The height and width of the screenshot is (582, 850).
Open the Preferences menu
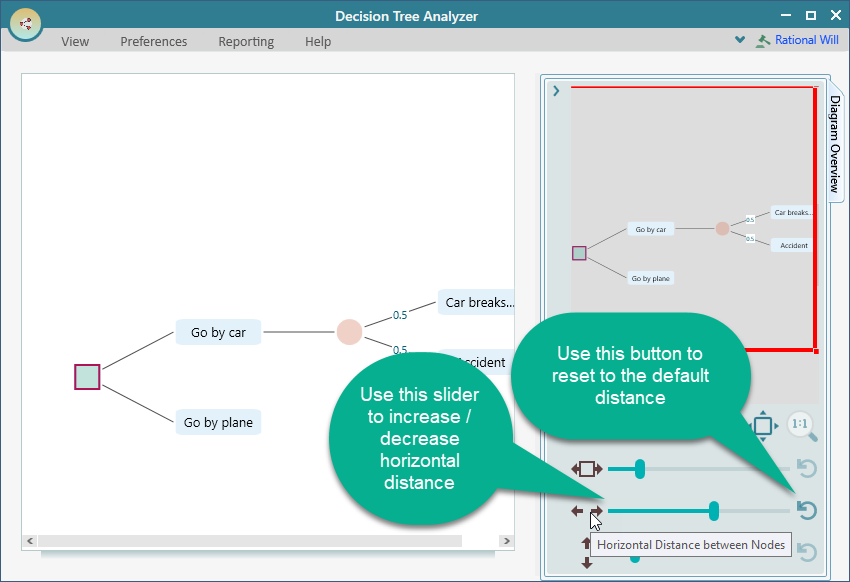(154, 42)
